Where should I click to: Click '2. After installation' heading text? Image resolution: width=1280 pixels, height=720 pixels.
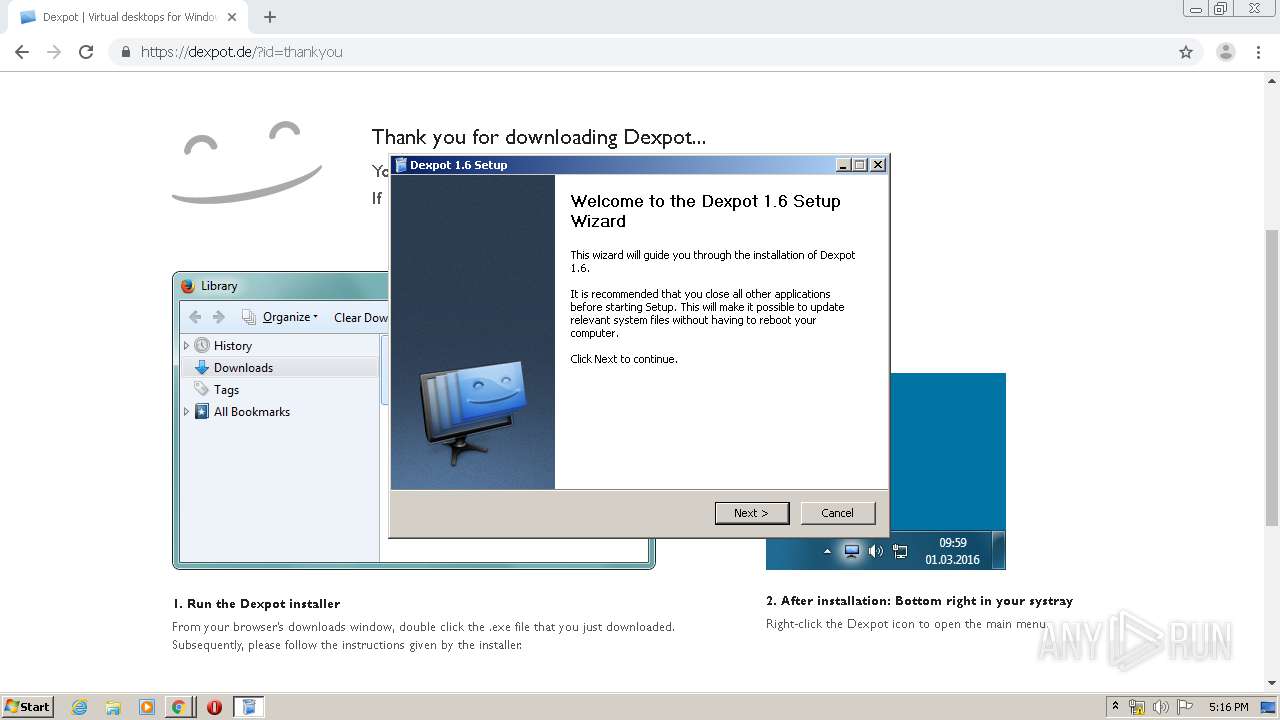[x=919, y=601]
